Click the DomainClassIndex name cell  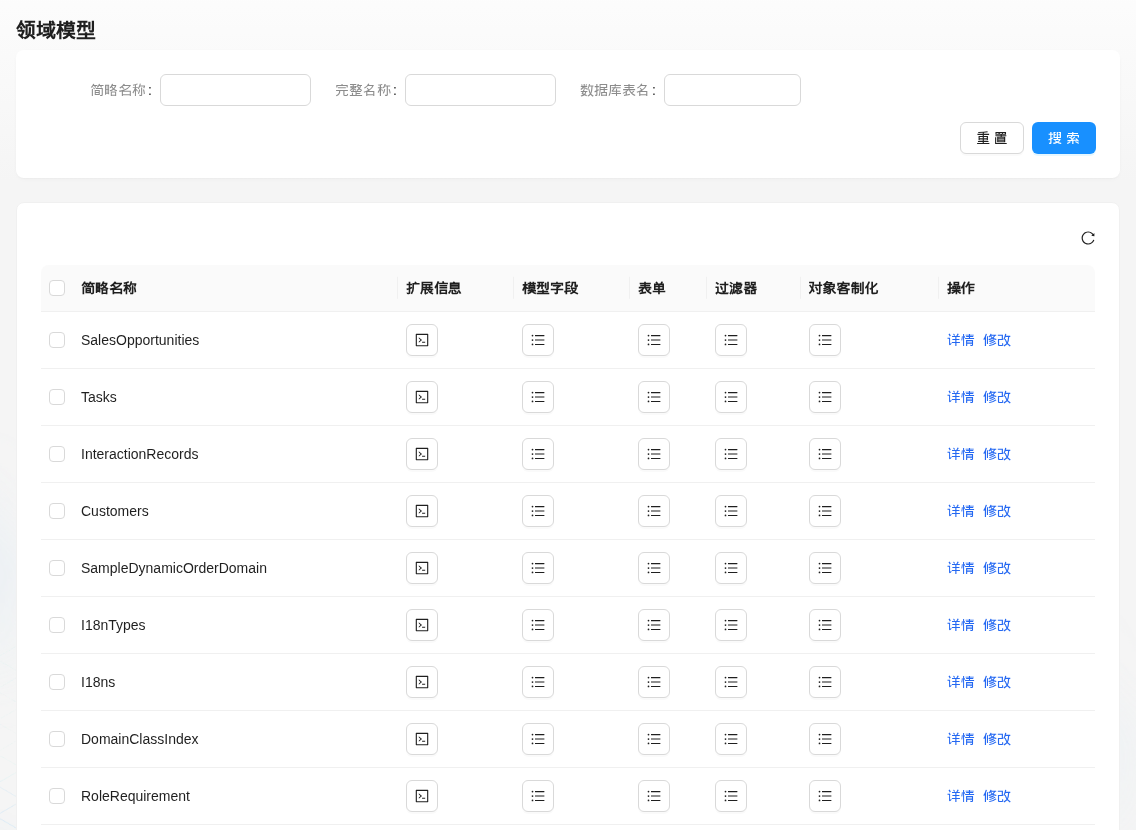pyautogui.click(x=140, y=739)
